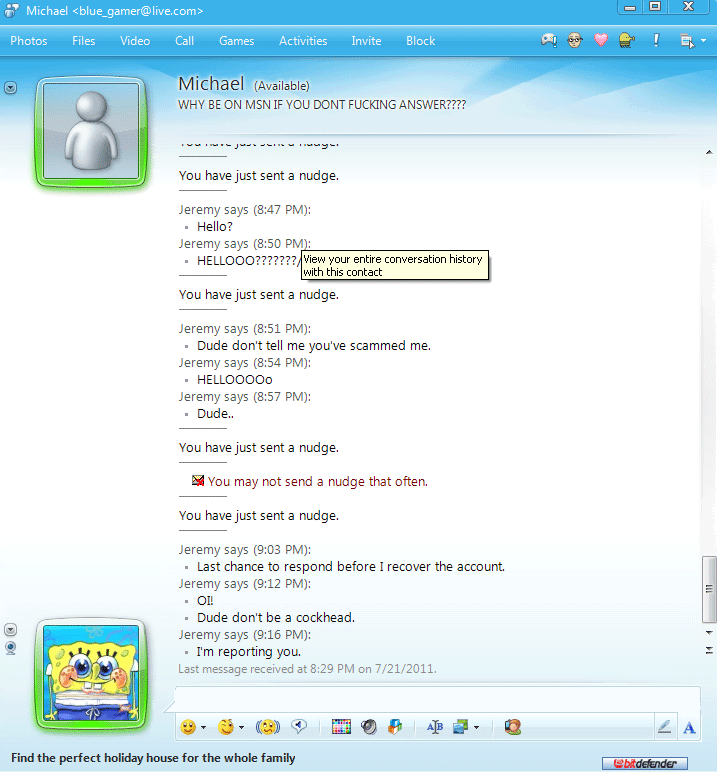Viewport: 717px width, 772px height.
Task: Click the game controller alert icon
Action: 549,40
